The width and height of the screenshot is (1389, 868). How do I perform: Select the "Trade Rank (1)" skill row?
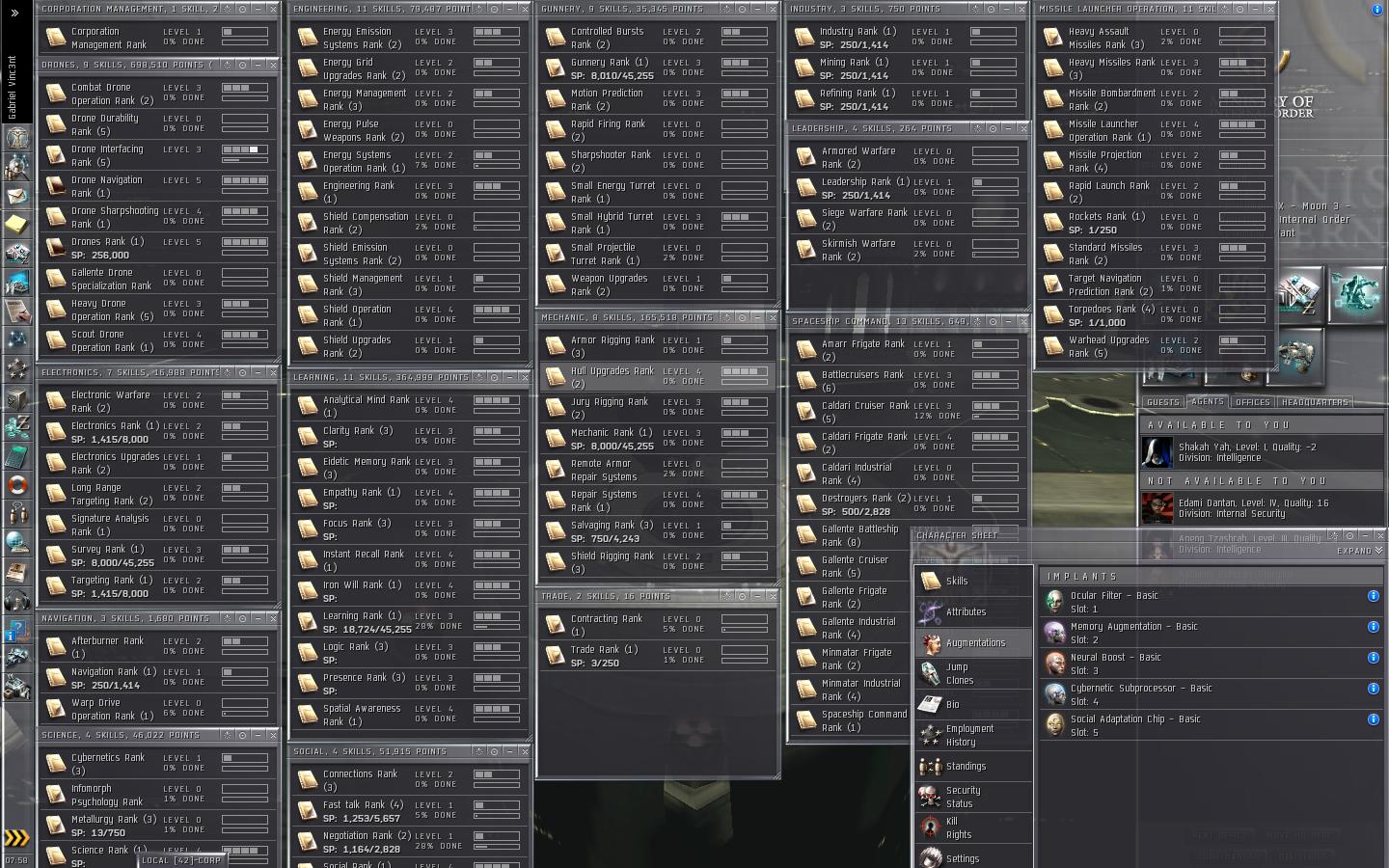pos(657,657)
